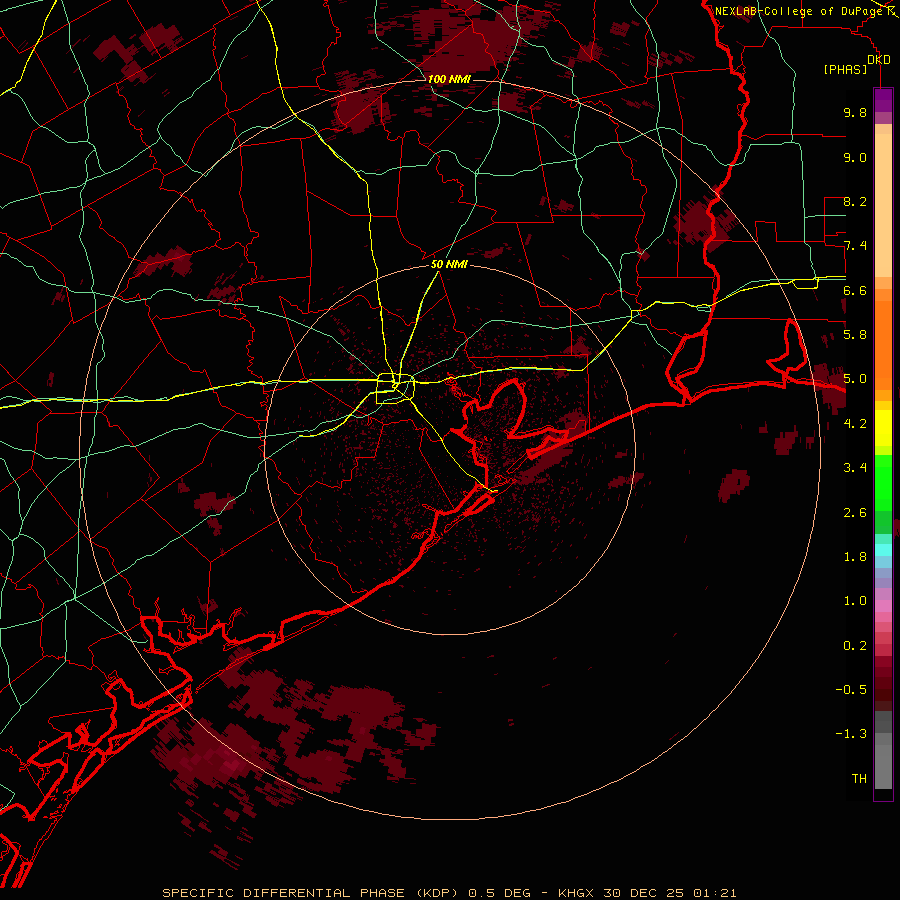This screenshot has height=900, width=900.
Task: Select the 1.0 value on color scale
Action: pyautogui.click(x=855, y=601)
